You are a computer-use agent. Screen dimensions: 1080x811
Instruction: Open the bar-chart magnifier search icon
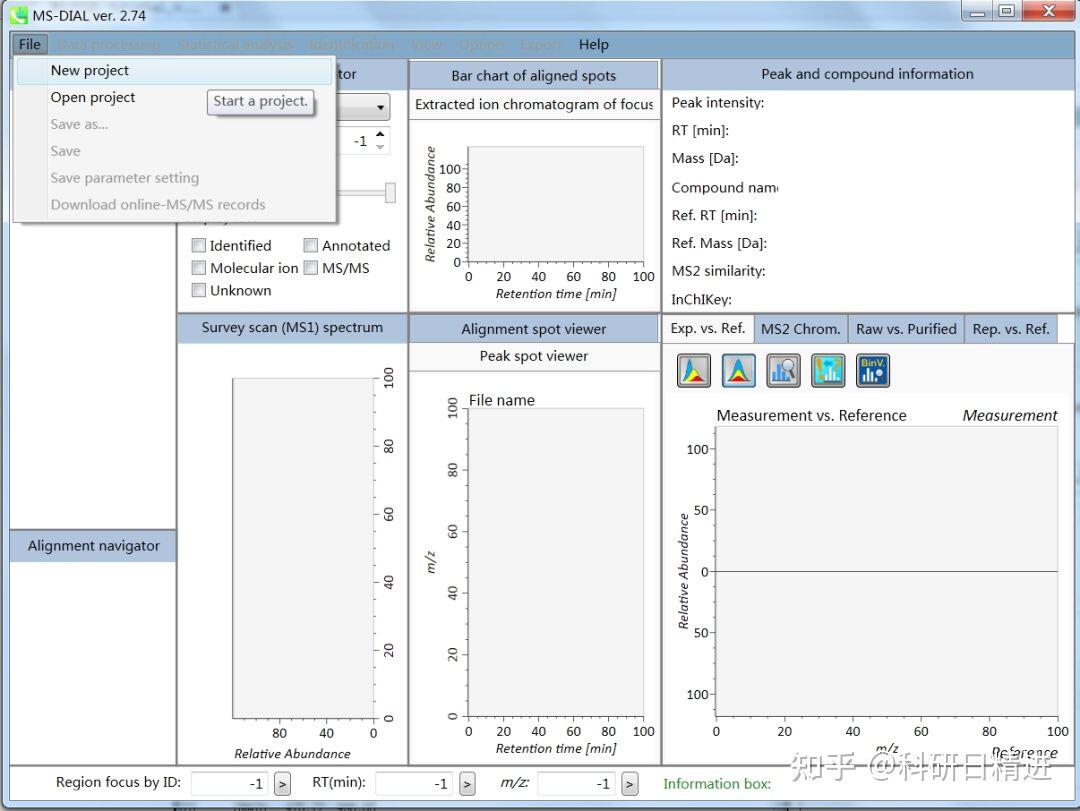783,371
